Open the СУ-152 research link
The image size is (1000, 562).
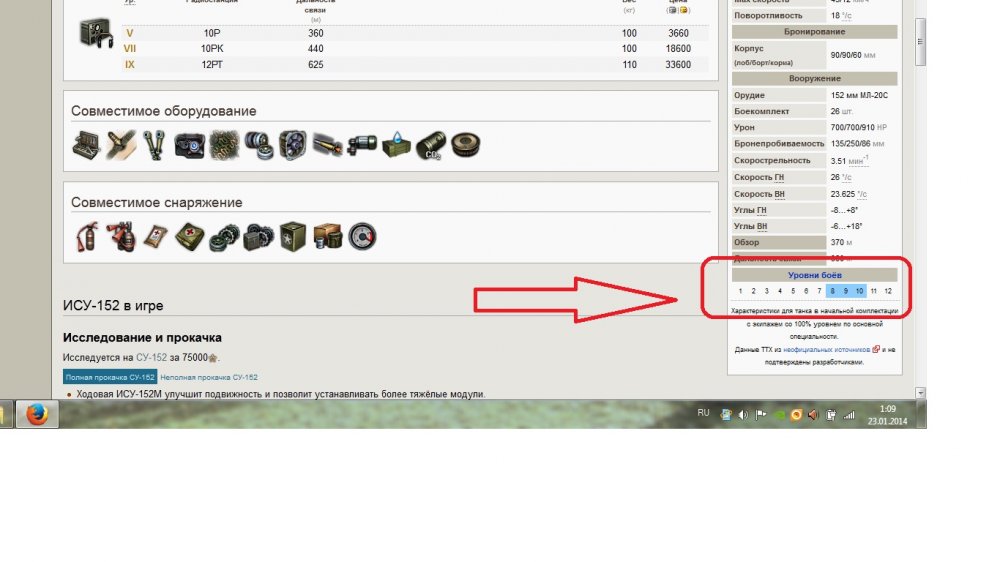point(151,357)
